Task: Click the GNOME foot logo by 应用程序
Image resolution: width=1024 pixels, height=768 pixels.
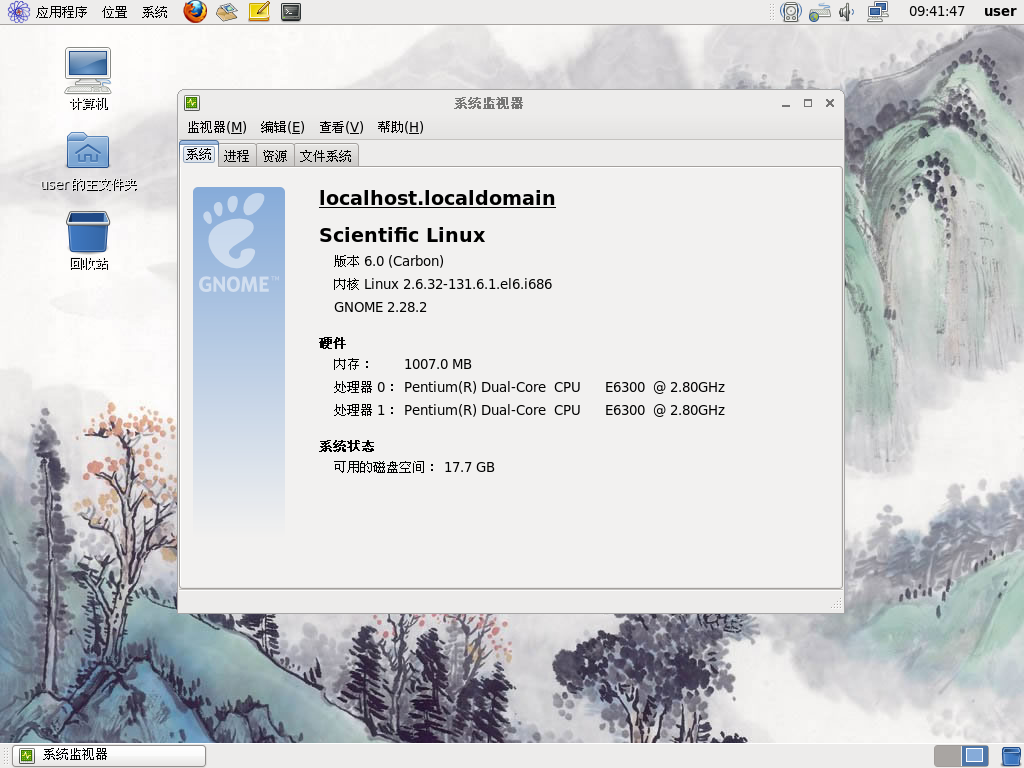Action: click(18, 12)
